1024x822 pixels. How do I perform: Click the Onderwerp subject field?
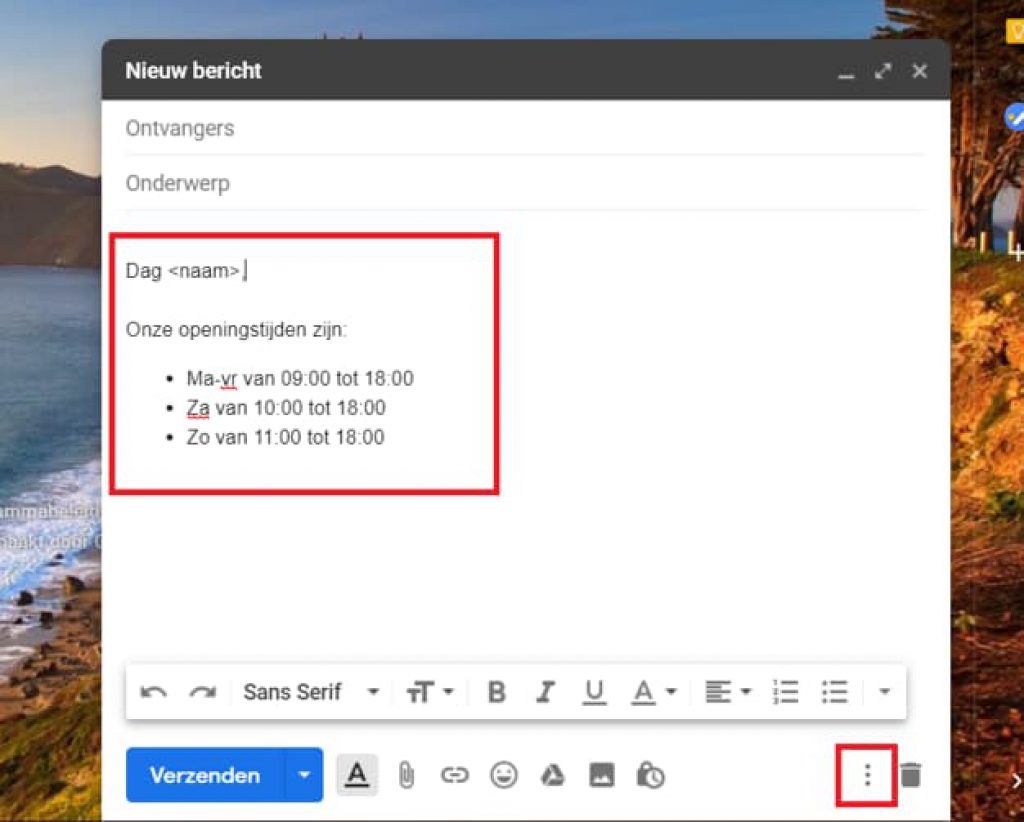pos(526,183)
